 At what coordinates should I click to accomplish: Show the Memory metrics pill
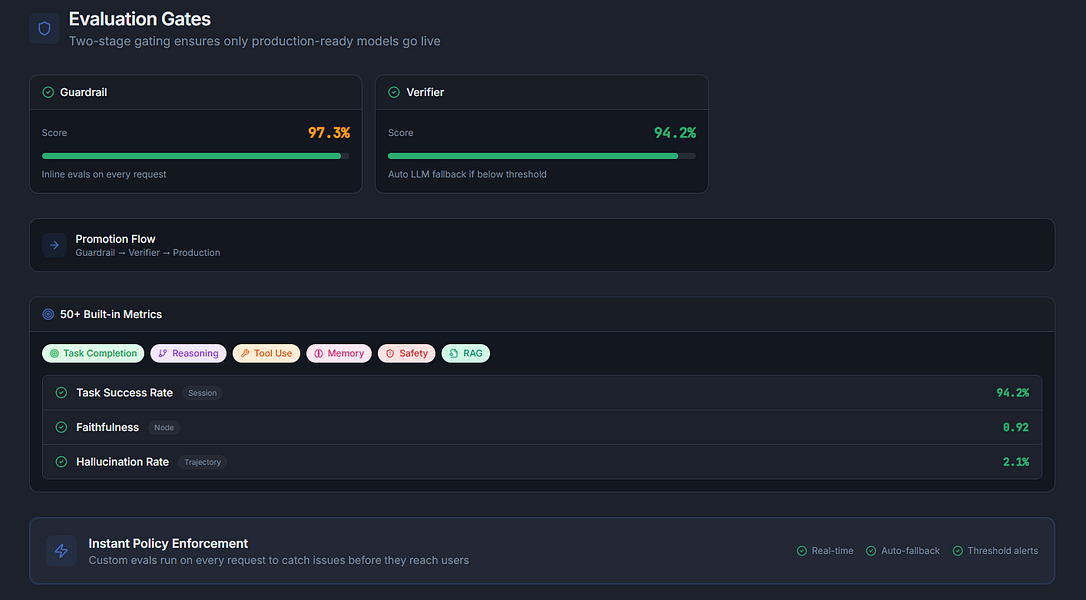tap(339, 353)
